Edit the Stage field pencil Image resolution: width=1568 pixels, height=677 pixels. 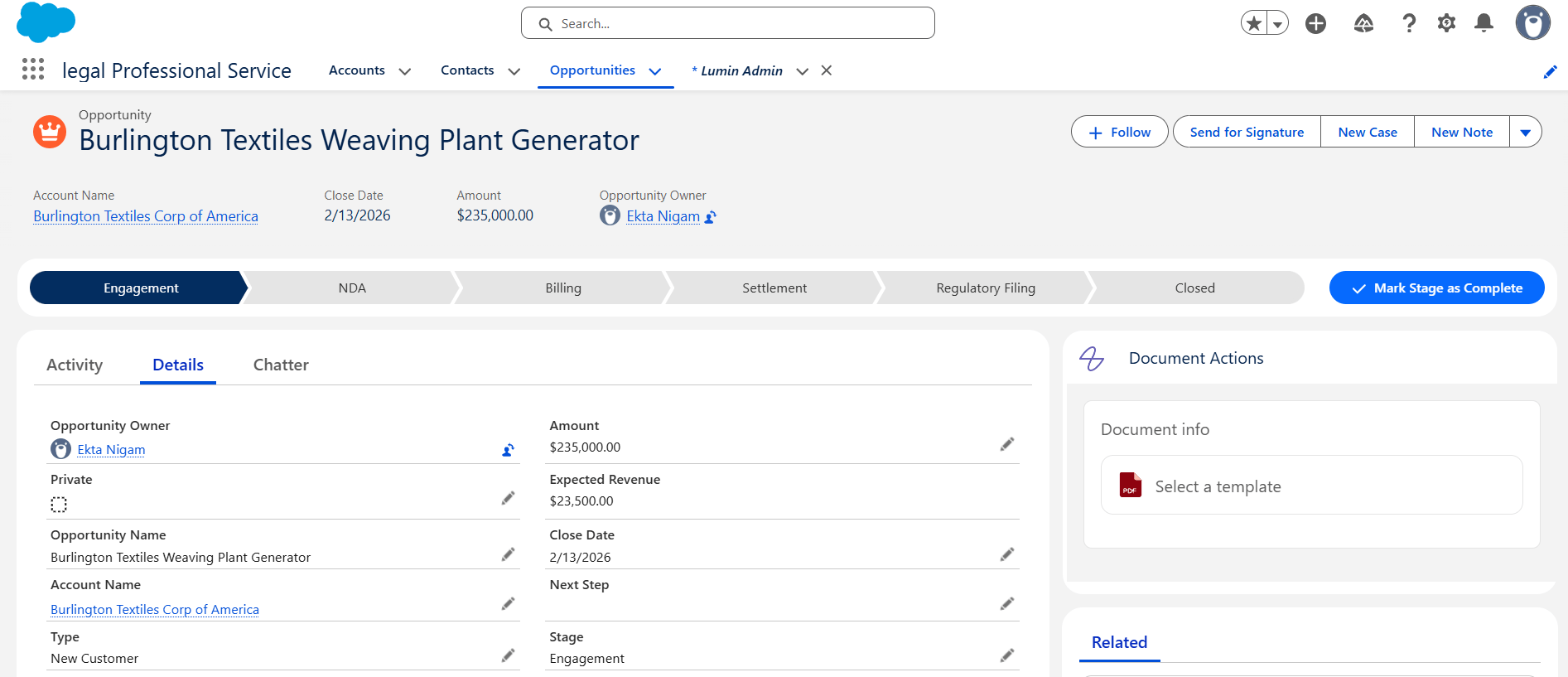tap(1006, 655)
